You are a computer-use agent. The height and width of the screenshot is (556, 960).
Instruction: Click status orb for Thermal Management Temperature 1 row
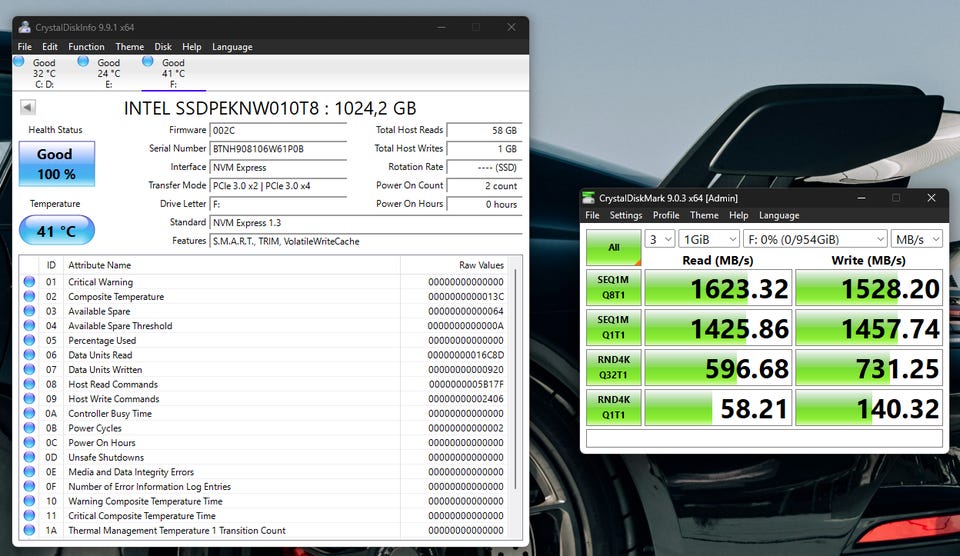coord(29,530)
